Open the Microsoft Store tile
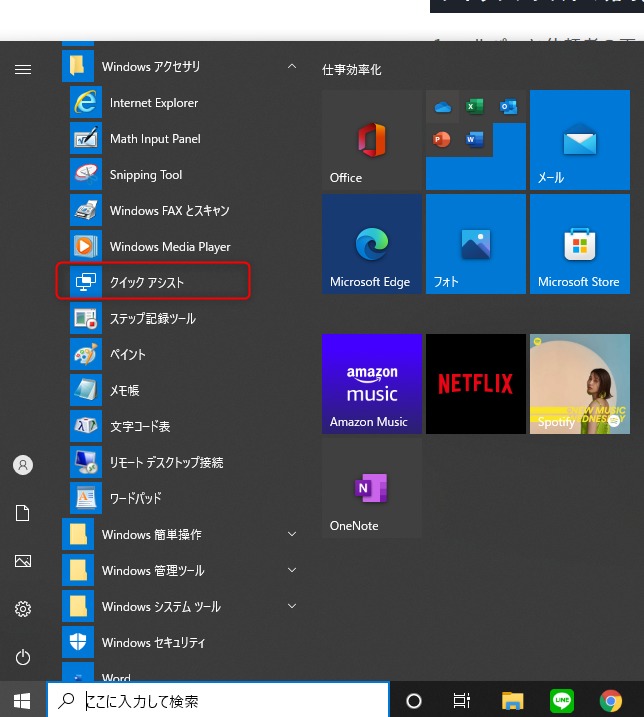644x717 pixels. point(579,244)
